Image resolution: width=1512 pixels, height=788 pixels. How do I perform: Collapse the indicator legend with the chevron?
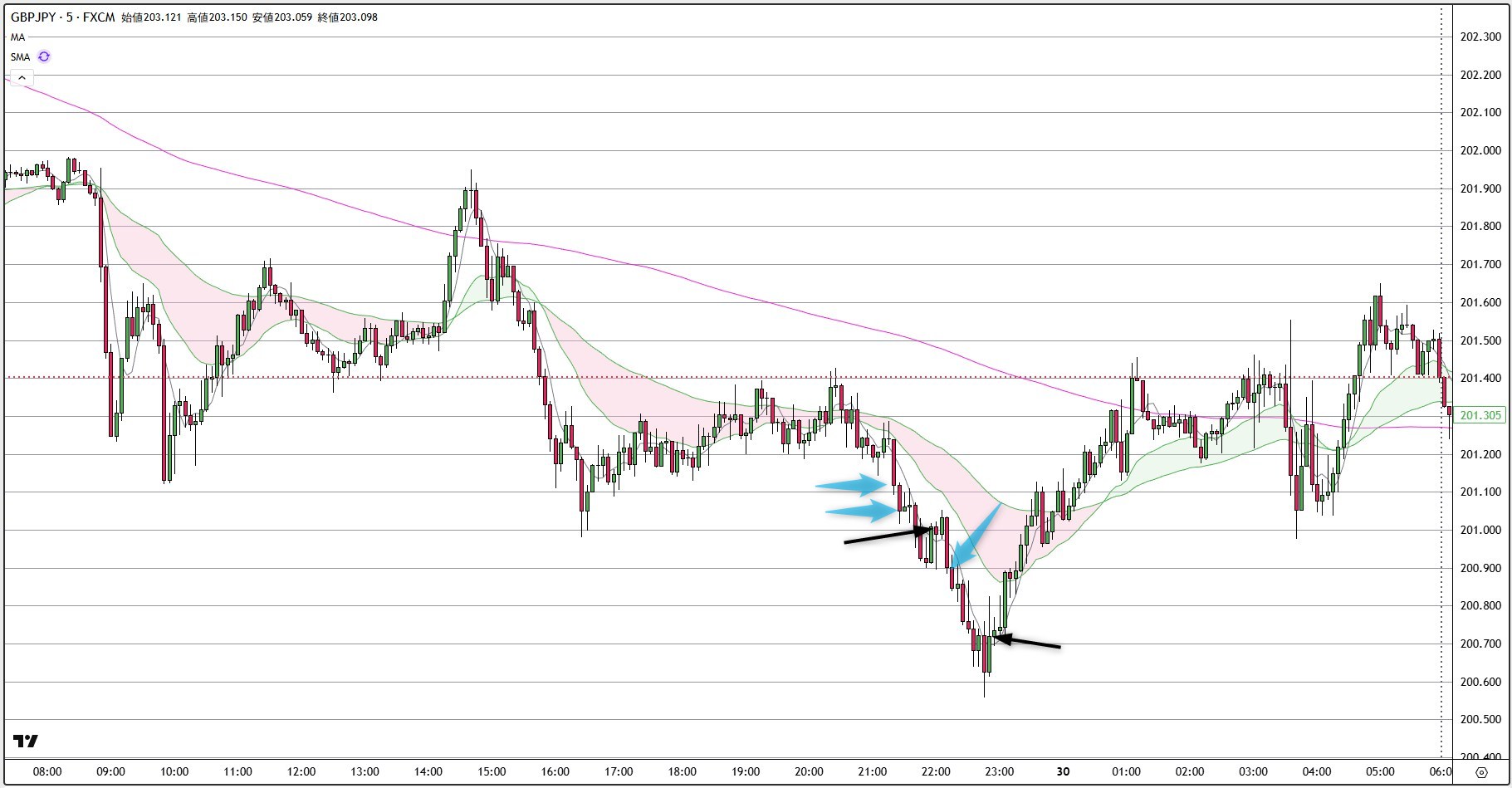click(22, 78)
